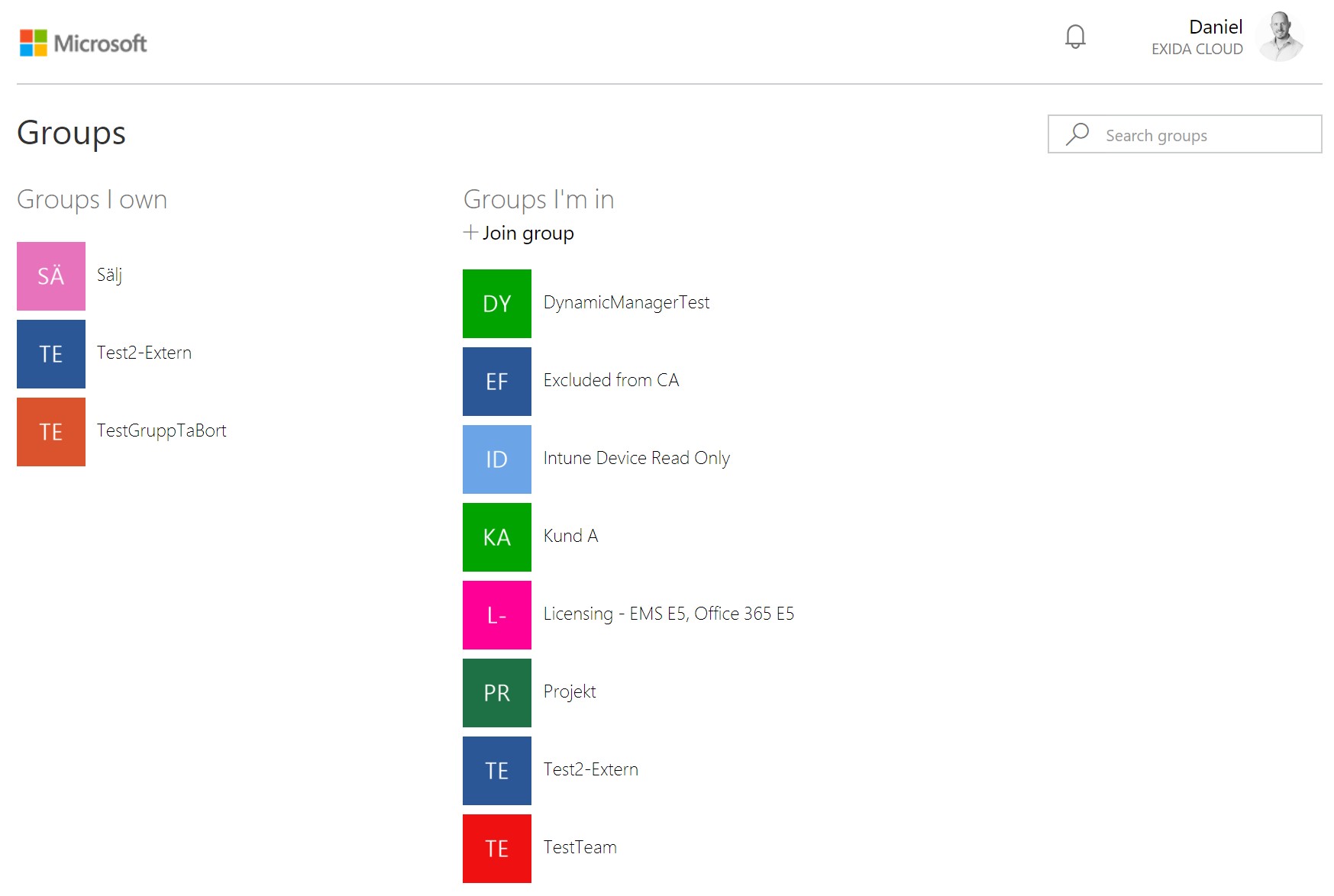The image size is (1334, 896).
Task: Select the TestTeam group tile
Action: (496, 848)
